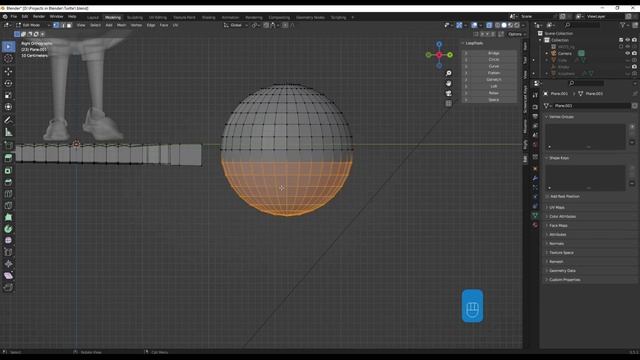
Task: Open the Edit Mode dropdown
Action: (x=33, y=25)
